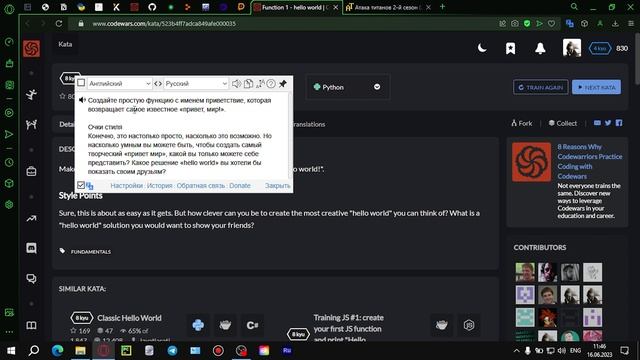Image resolution: width=640 pixels, height=360 pixels.
Task: Click the Codewars logo in sidebar
Action: [x=31, y=49]
